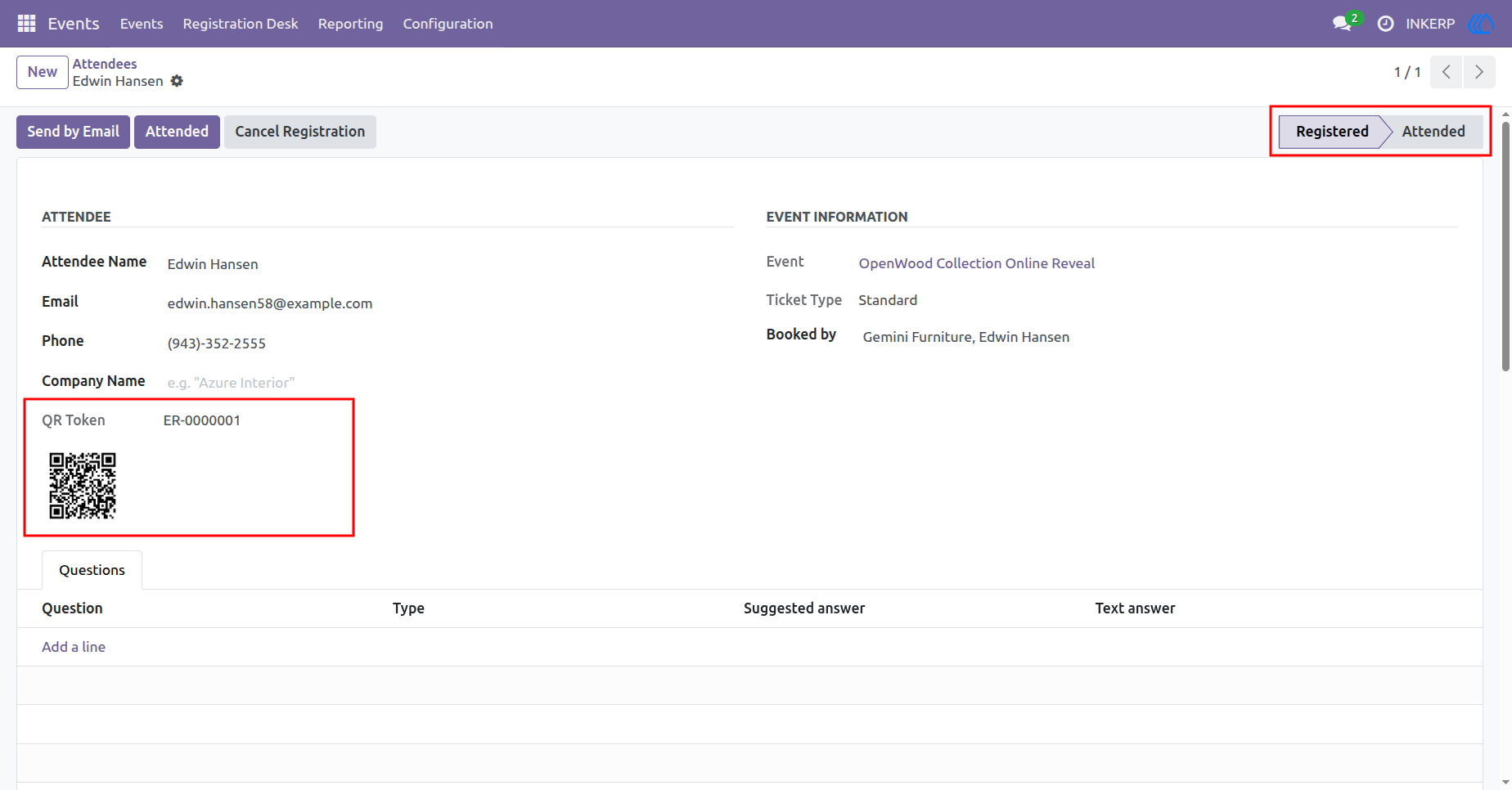
Task: Click the New button
Action: 43,72
